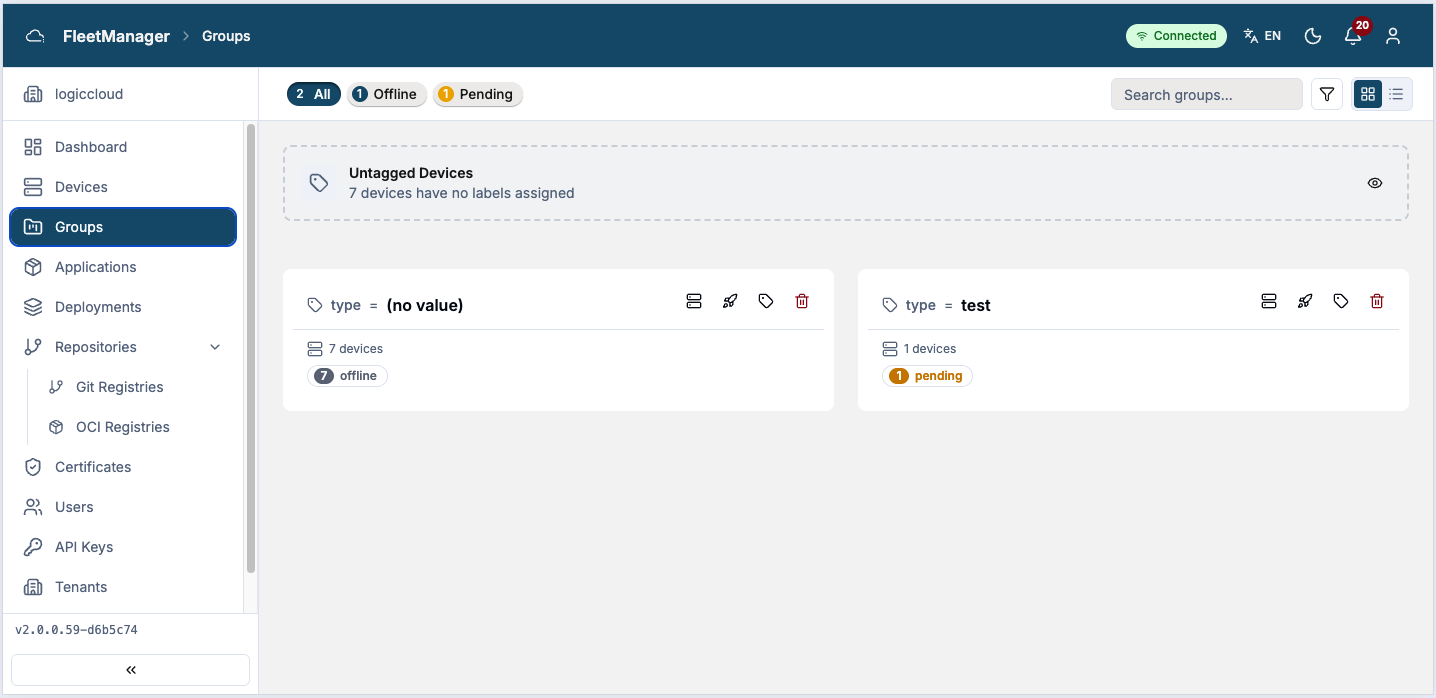Open the EN language selector
This screenshot has width=1436, height=698.
click(x=1262, y=36)
